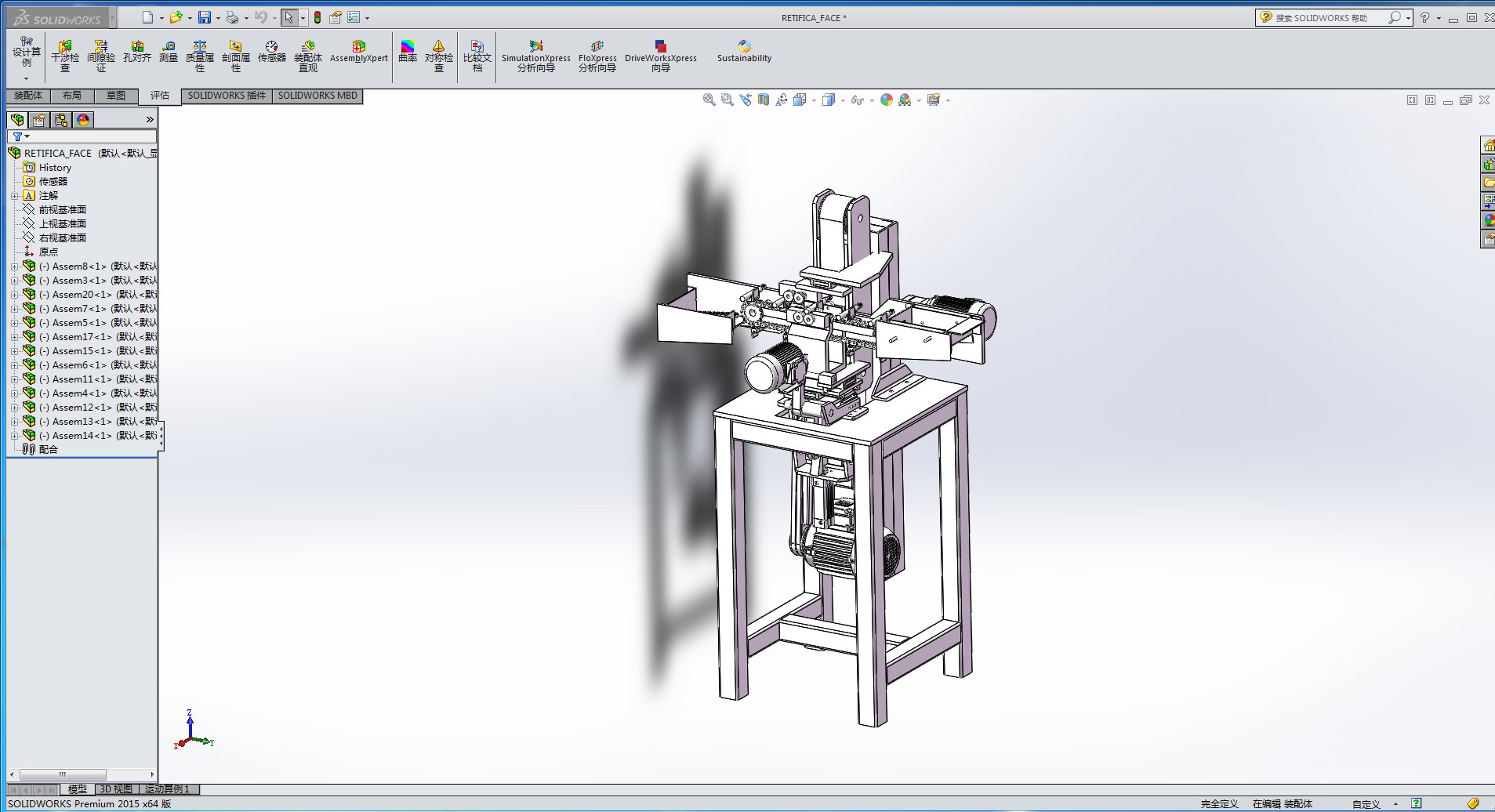This screenshot has width=1495, height=812.
Task: Expand the 注解 annotations folder
Action: [x=14, y=196]
